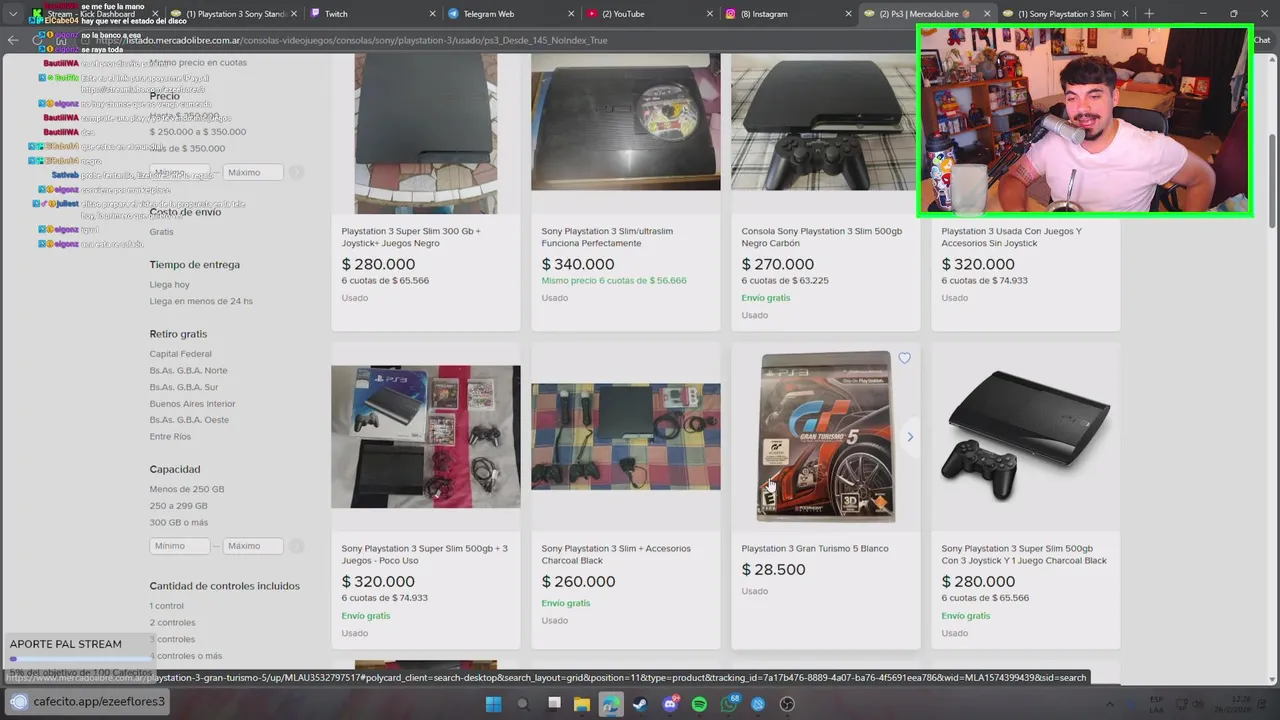Filter pickup by Bs.As. G.B.A. Norte
This screenshot has height=720, width=1280.
[x=188, y=370]
